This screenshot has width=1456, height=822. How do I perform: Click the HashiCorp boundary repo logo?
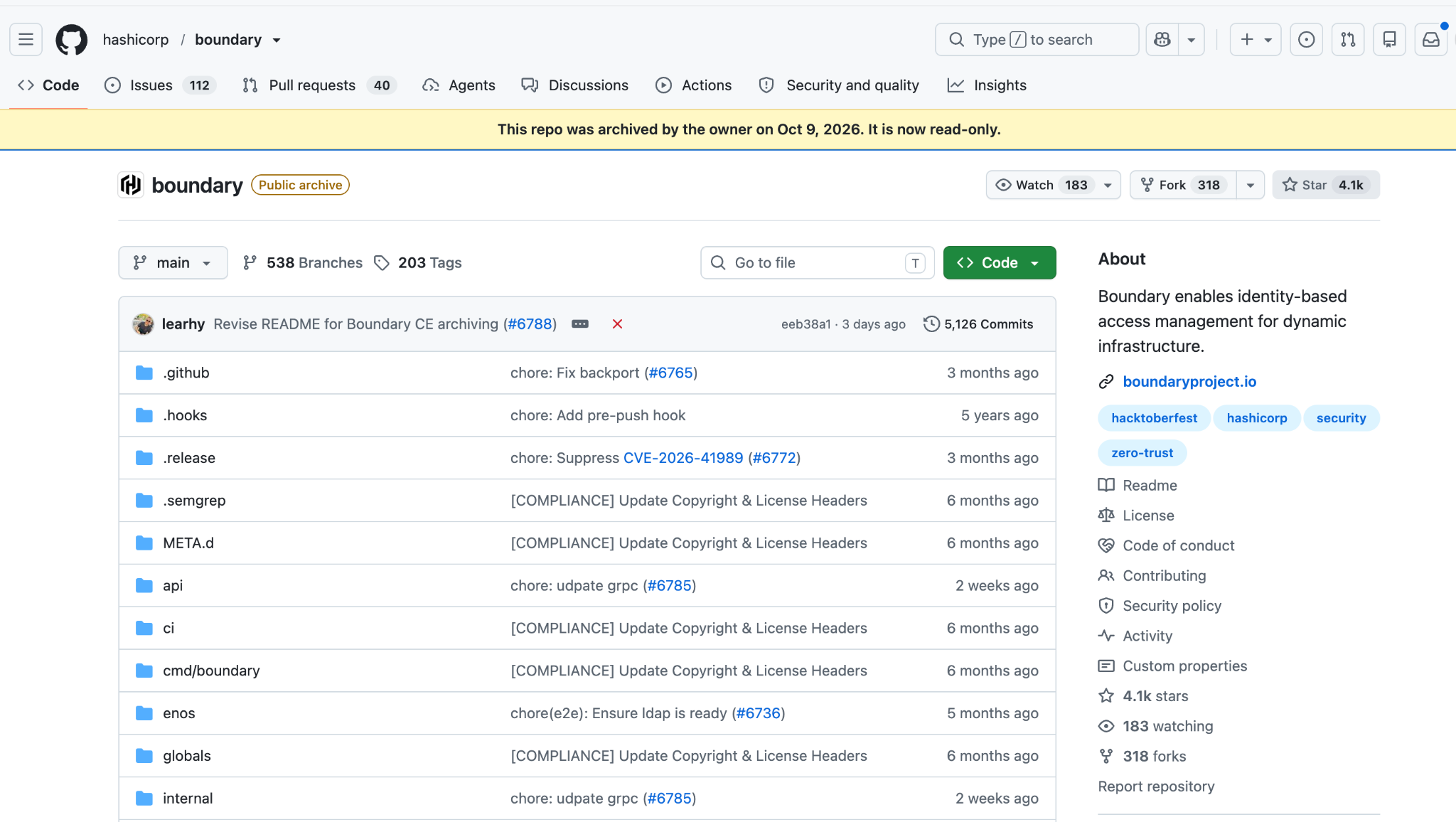(x=131, y=185)
